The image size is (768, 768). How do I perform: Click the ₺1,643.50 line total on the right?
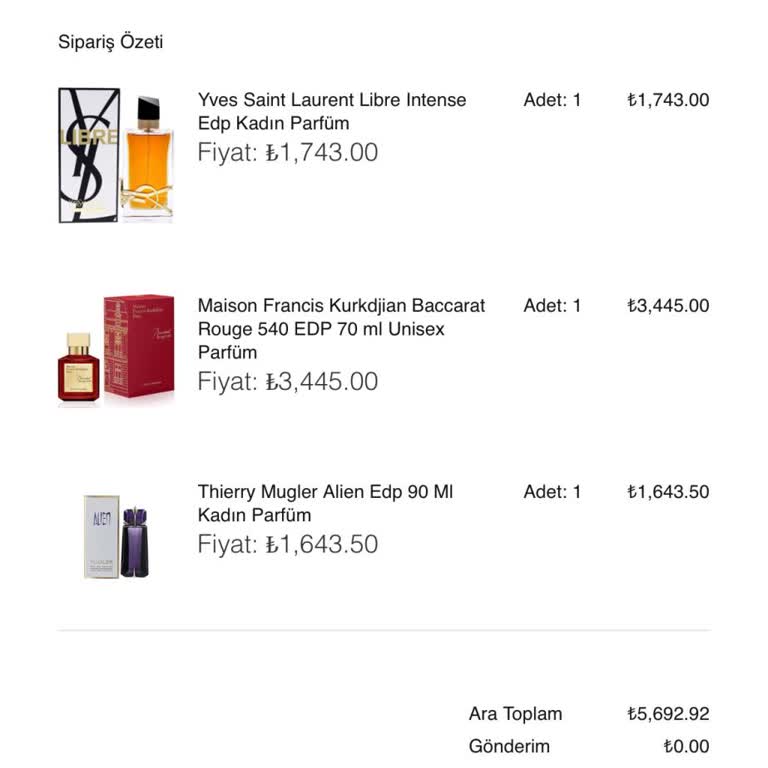point(668,492)
